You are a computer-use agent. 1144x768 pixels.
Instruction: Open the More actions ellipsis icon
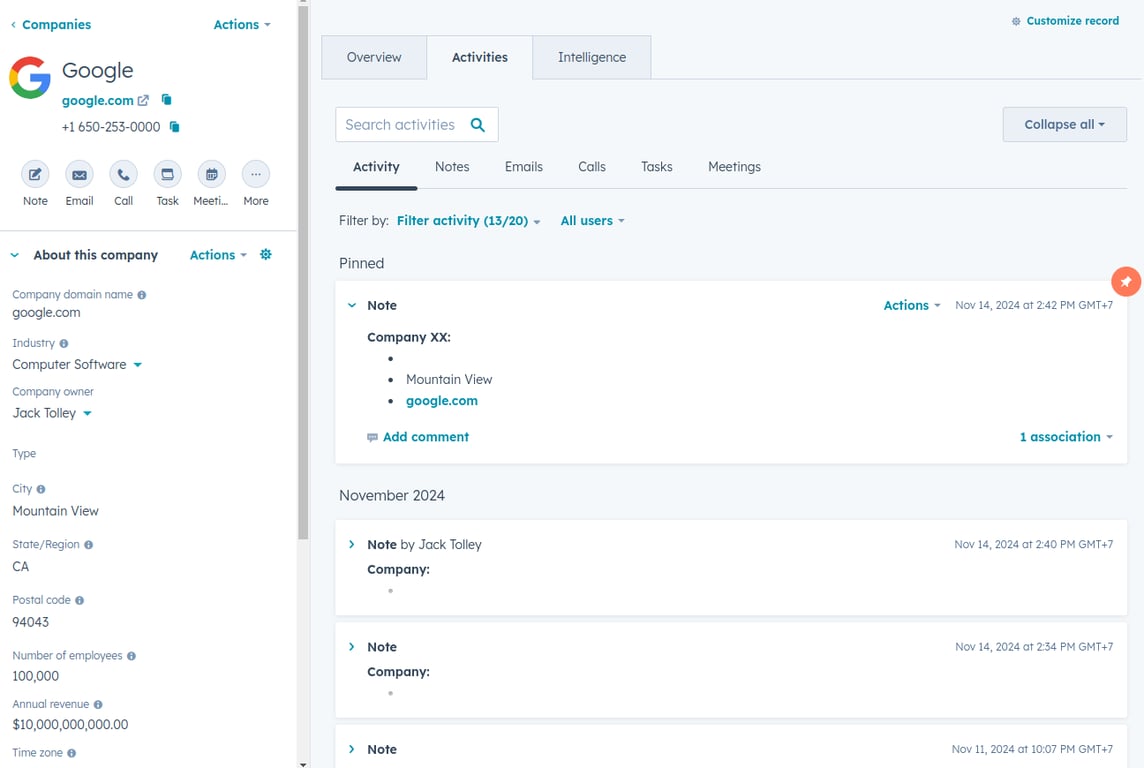256,175
